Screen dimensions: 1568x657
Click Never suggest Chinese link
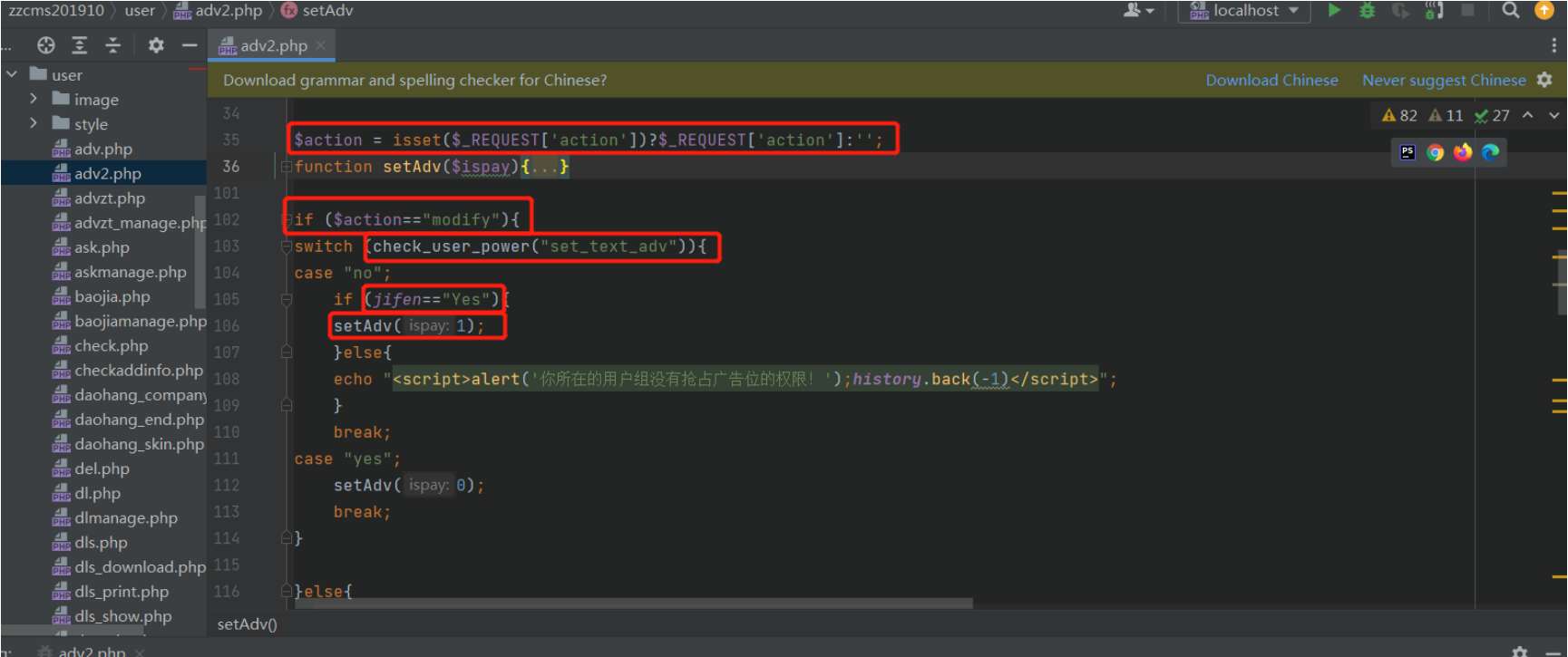[x=1444, y=81]
